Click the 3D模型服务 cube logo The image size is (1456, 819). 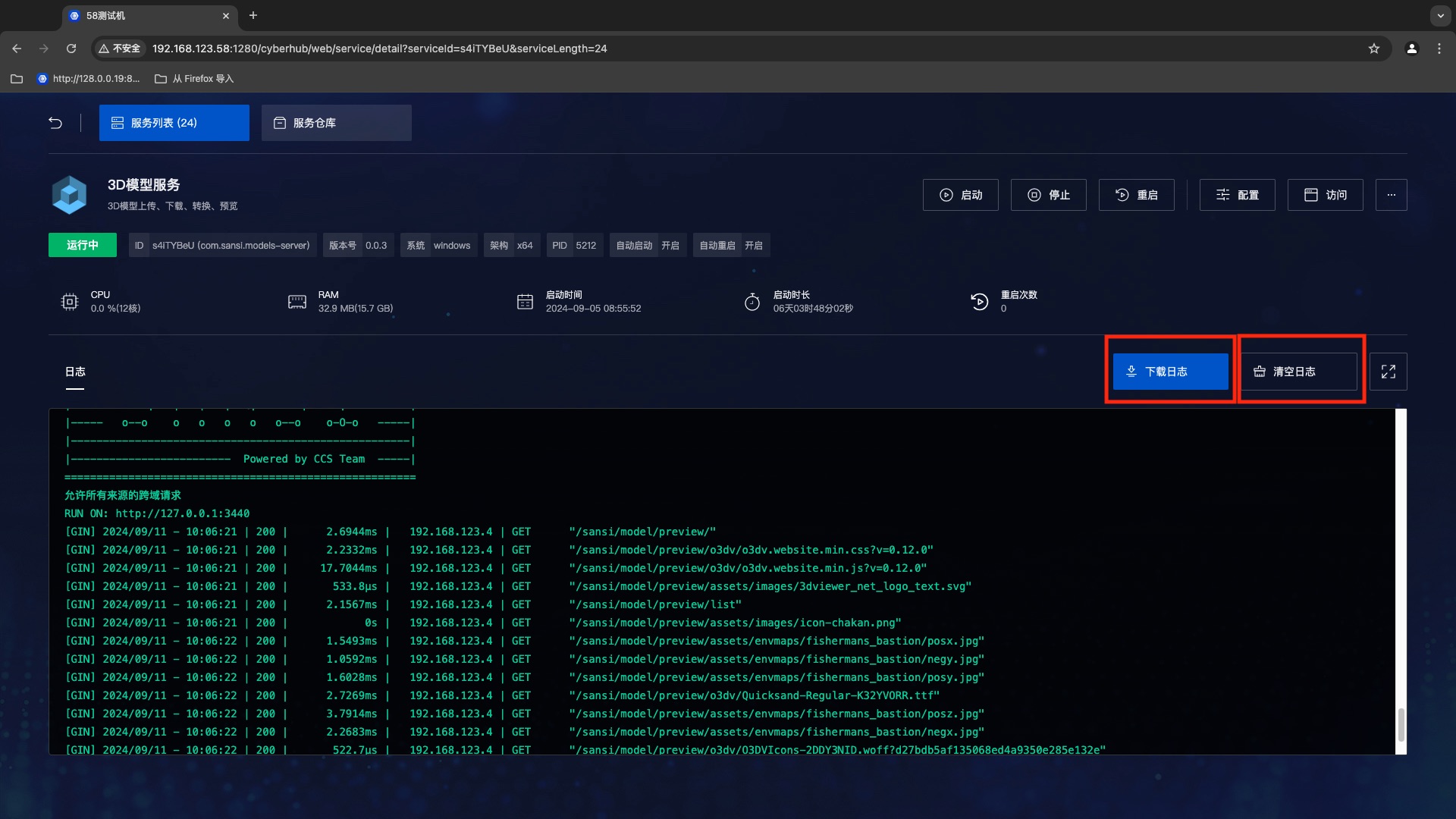pos(69,195)
